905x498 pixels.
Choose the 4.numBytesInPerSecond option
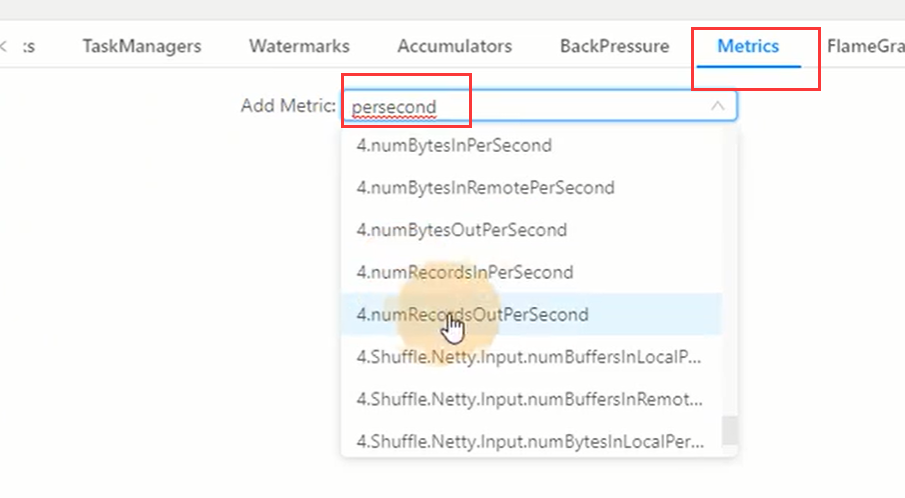[x=454, y=145]
